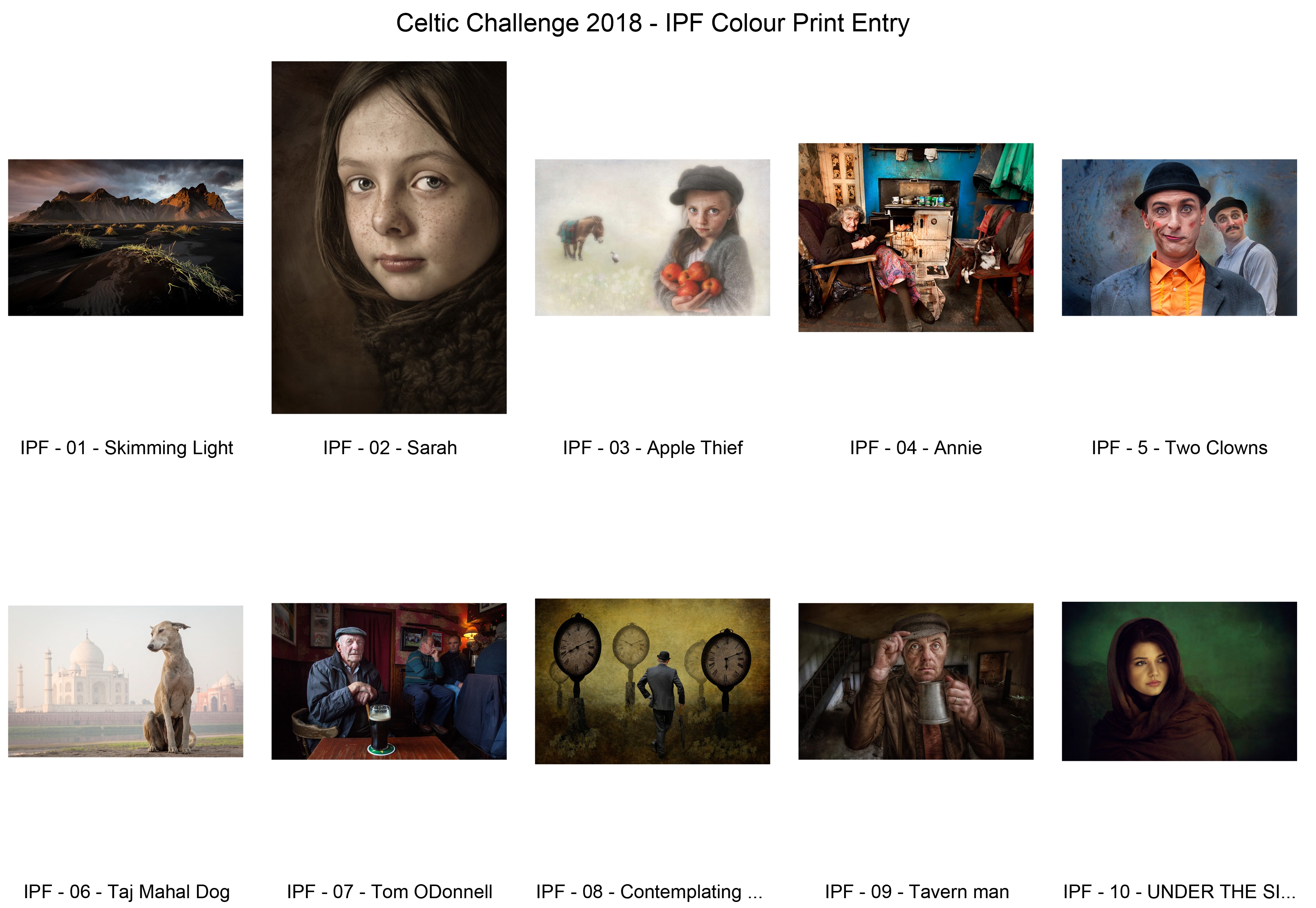This screenshot has height=908, width=1316.
Task: Select the Taj Mahal Dog photo
Action: point(126,681)
